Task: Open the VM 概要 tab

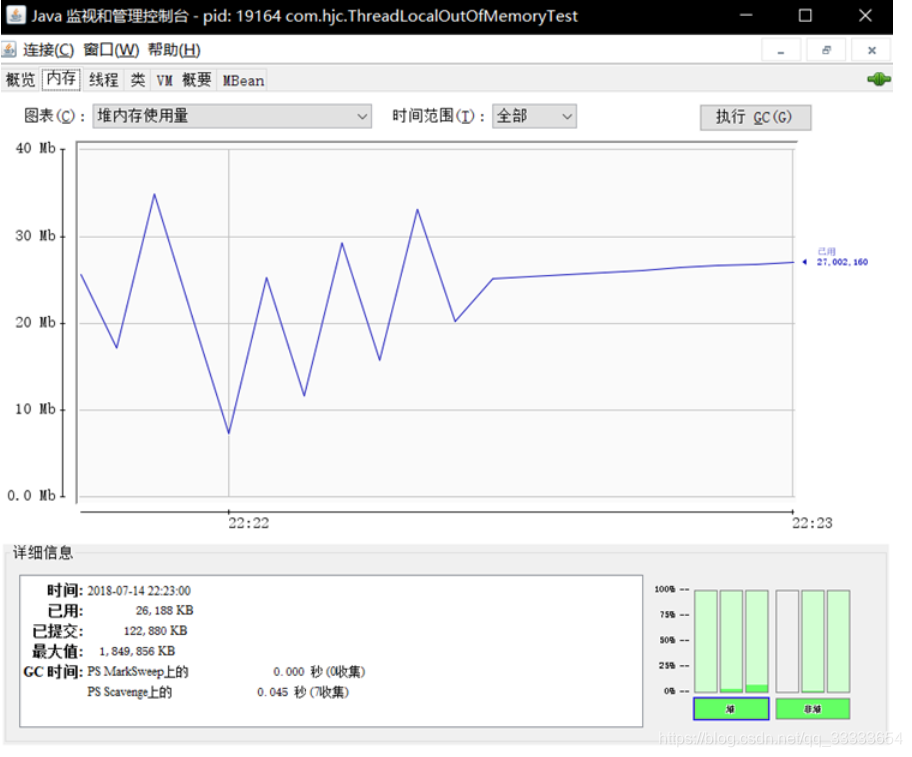Action: (183, 80)
